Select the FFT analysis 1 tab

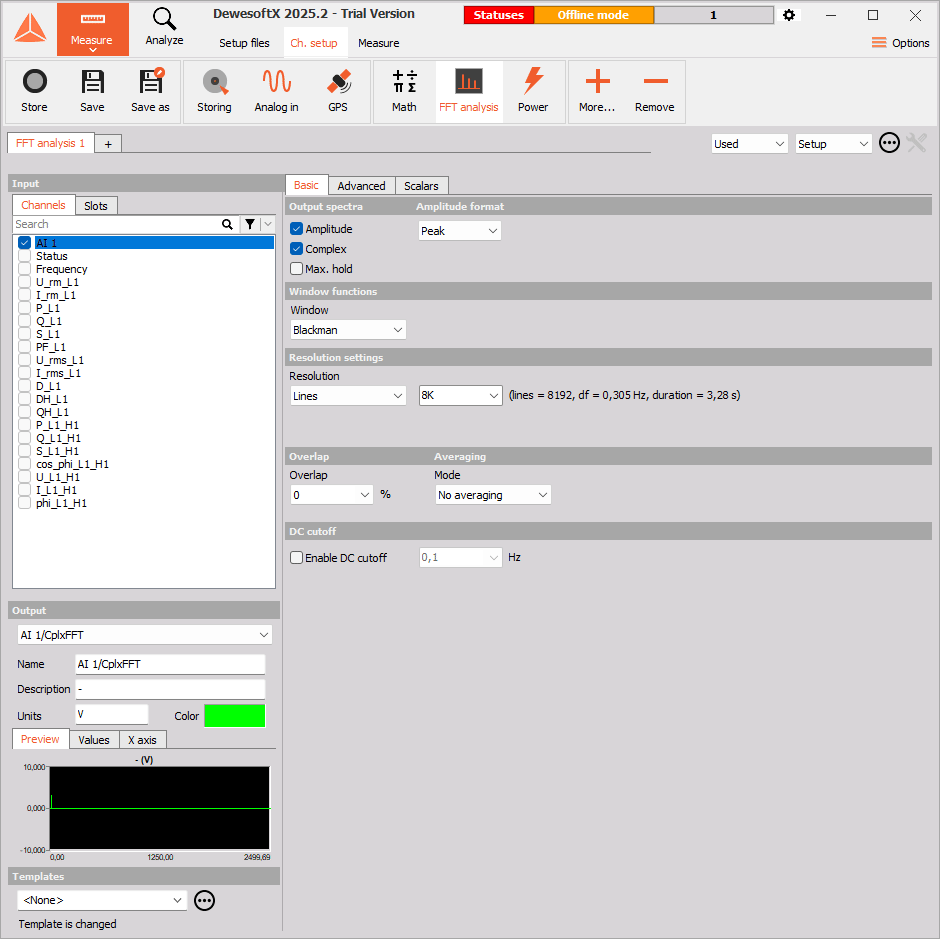[x=50, y=143]
